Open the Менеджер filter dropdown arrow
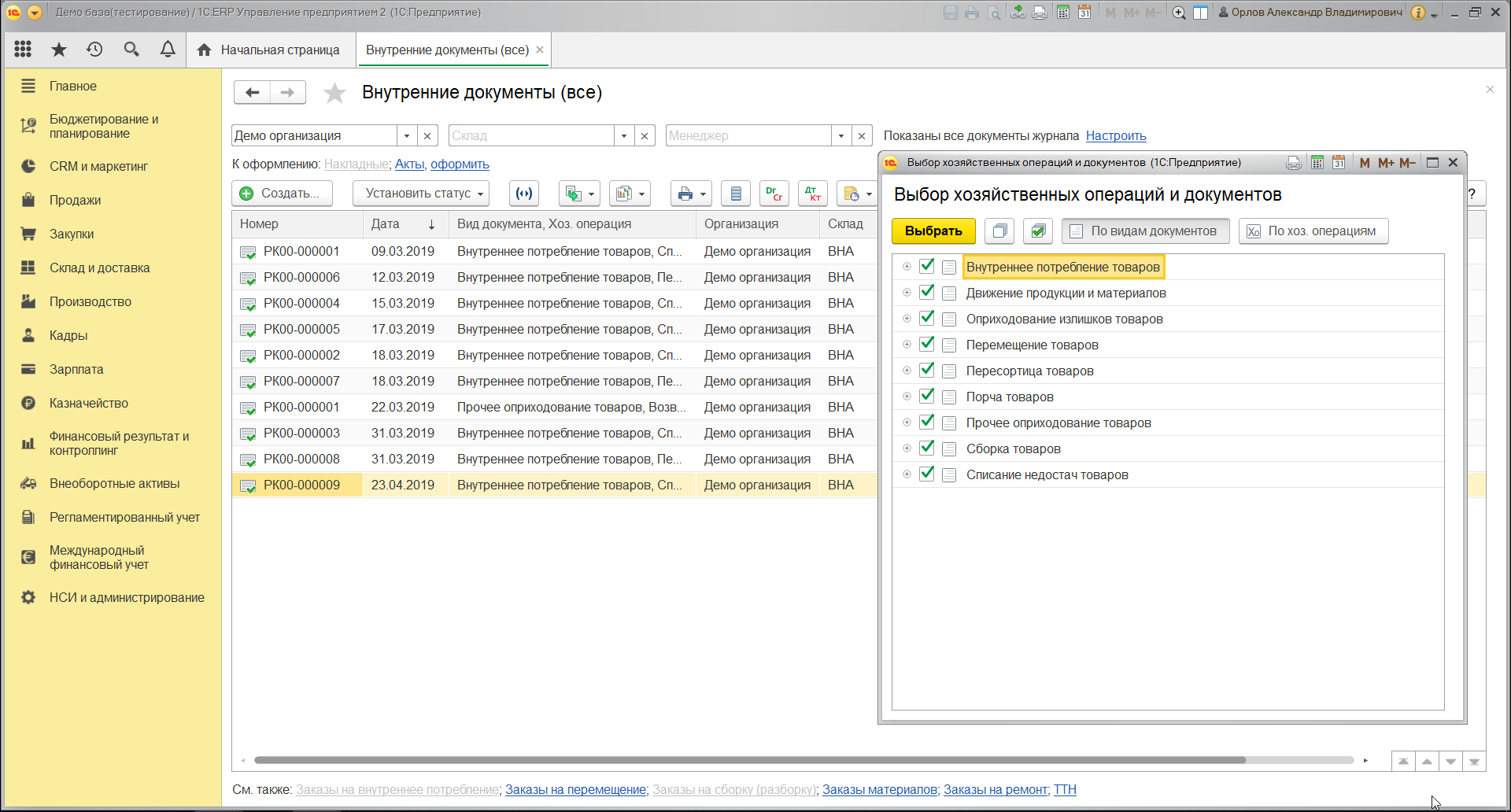1511x812 pixels. 841,135
